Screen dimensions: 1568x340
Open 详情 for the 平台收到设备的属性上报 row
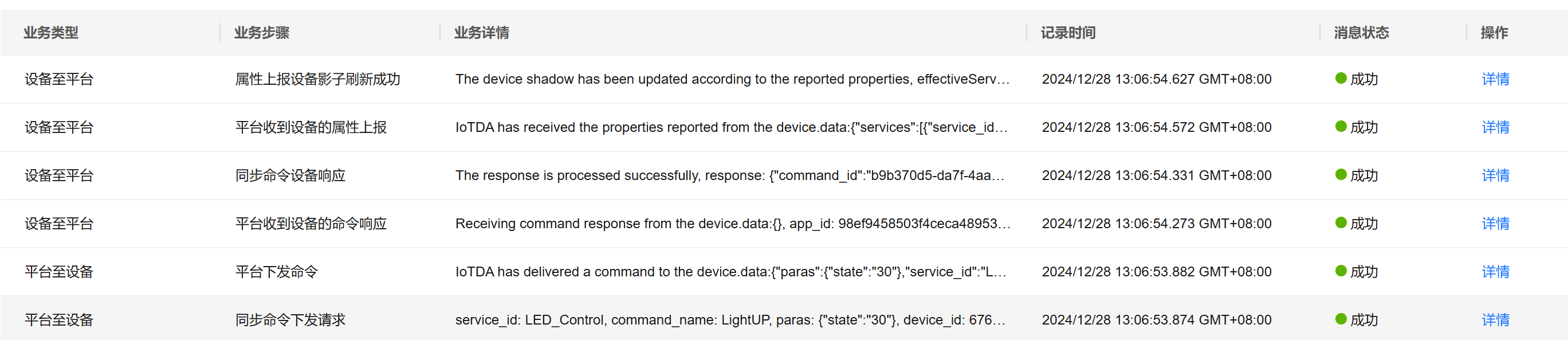tap(1495, 127)
